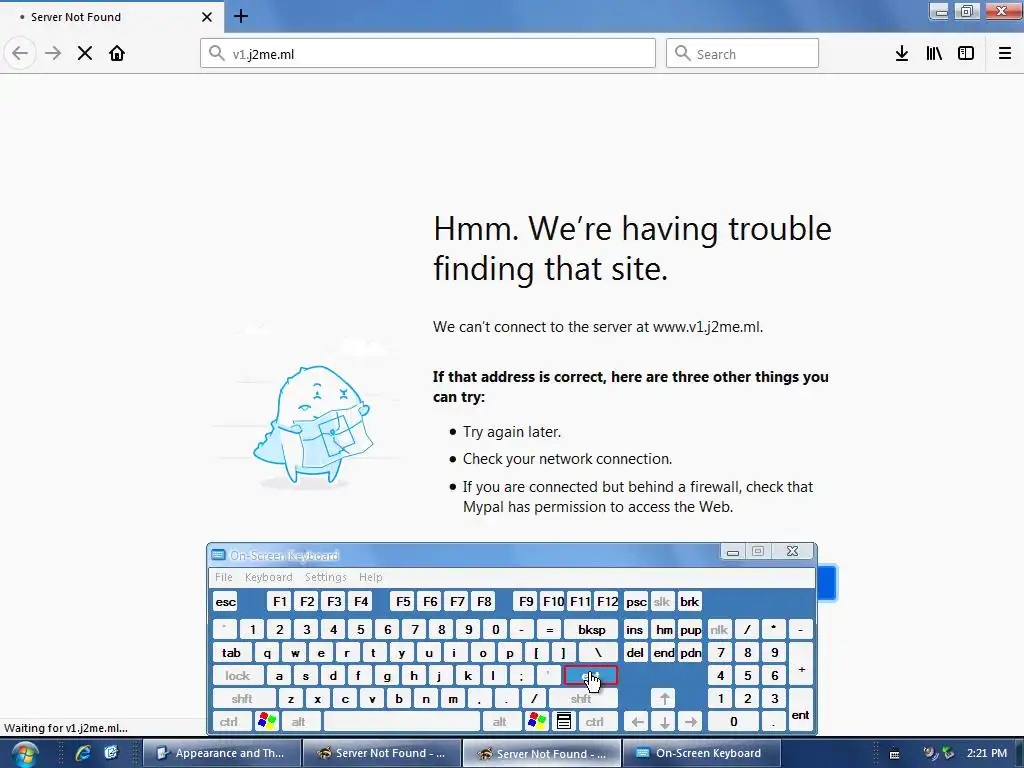The width and height of the screenshot is (1024, 768).
Task: Select the Server Not Found browser tab
Action: click(x=111, y=17)
